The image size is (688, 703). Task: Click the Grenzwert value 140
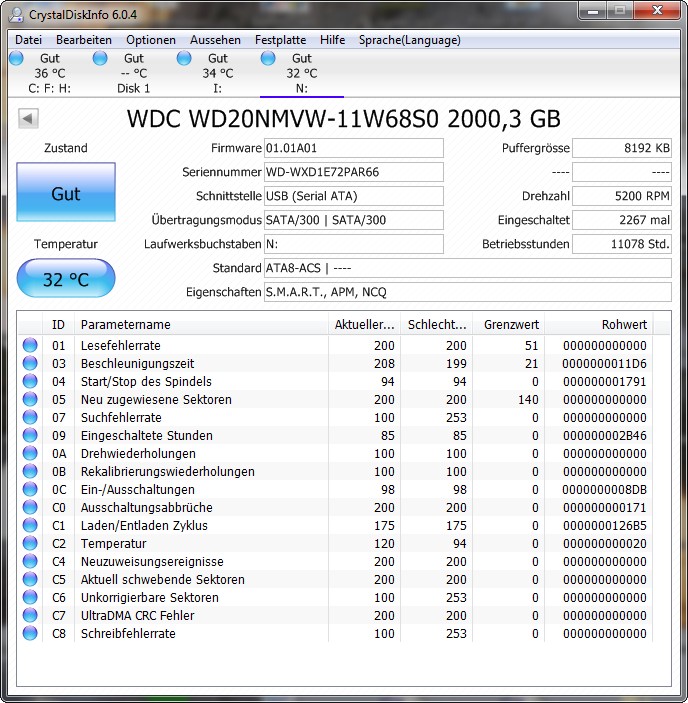(x=528, y=399)
